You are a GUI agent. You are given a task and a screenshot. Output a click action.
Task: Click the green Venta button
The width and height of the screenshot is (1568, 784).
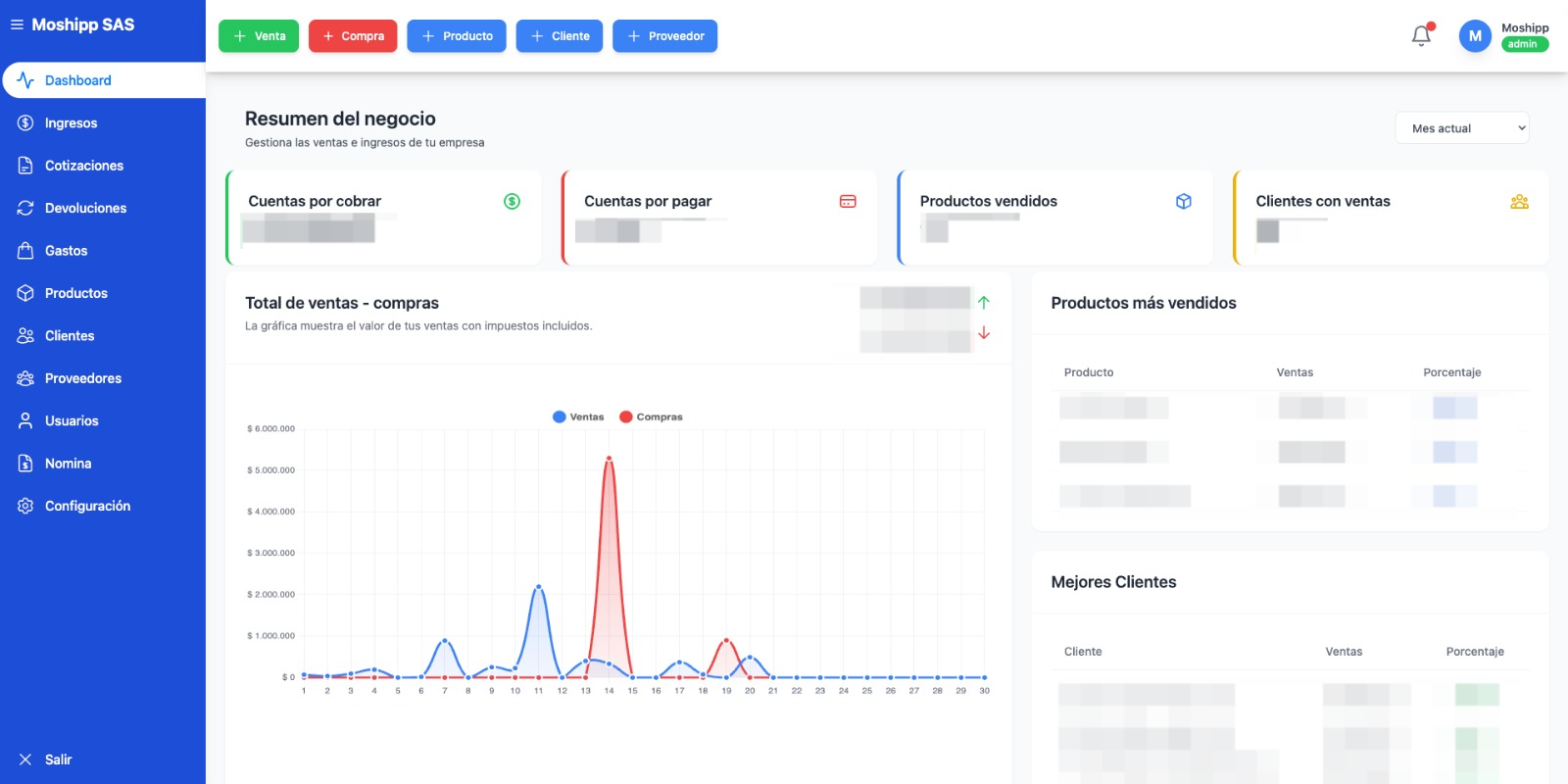(x=259, y=36)
